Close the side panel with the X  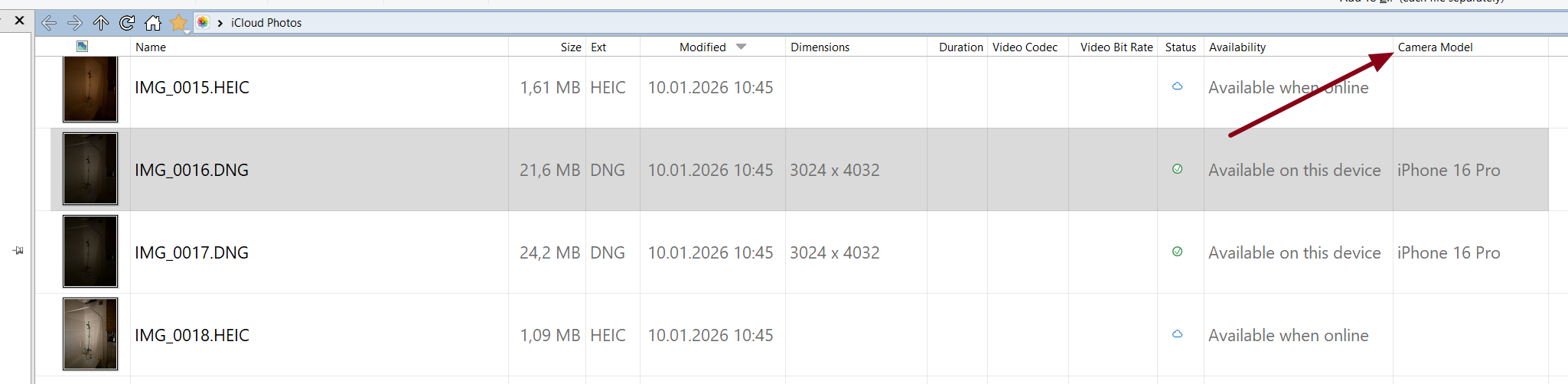pos(20,21)
